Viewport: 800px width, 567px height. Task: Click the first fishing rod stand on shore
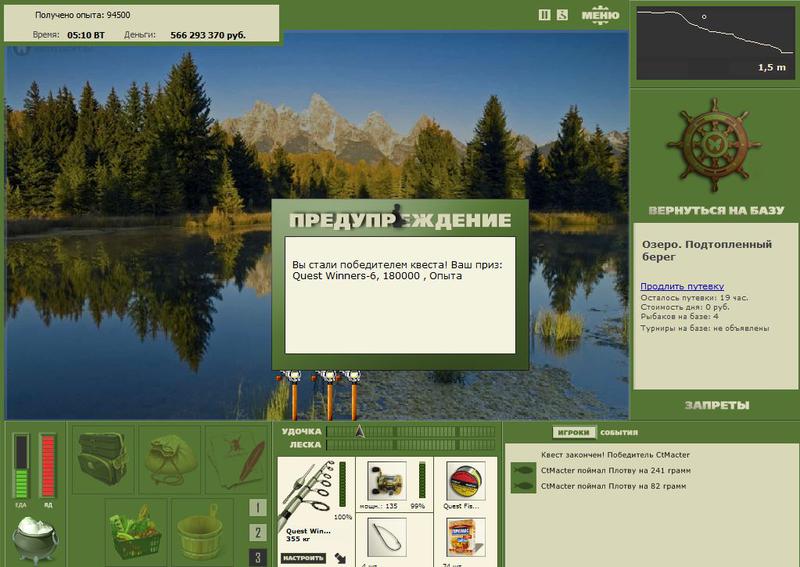point(293,394)
